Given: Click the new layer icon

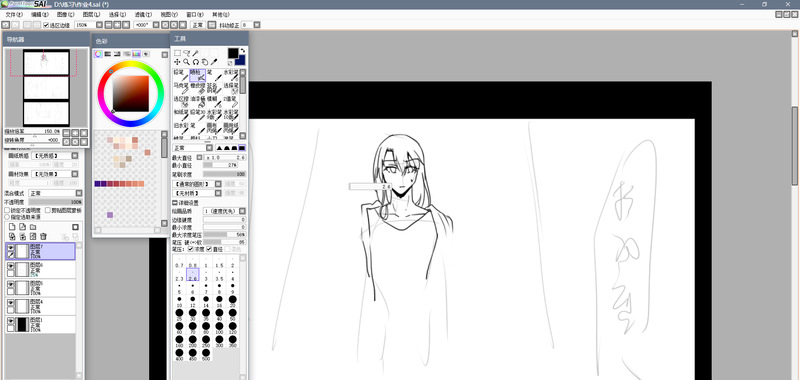Looking at the screenshot, I should point(12,226).
